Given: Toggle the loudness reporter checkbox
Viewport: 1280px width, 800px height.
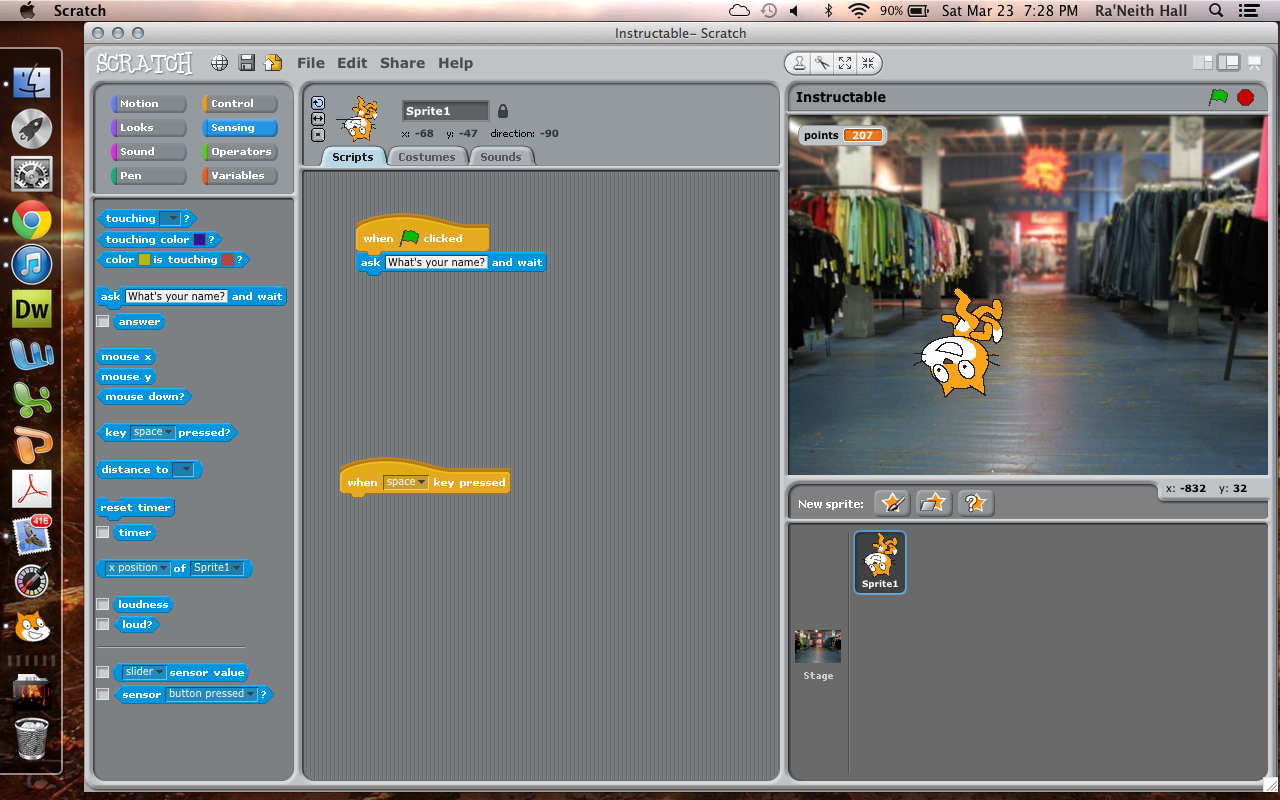Looking at the screenshot, I should (102, 605).
